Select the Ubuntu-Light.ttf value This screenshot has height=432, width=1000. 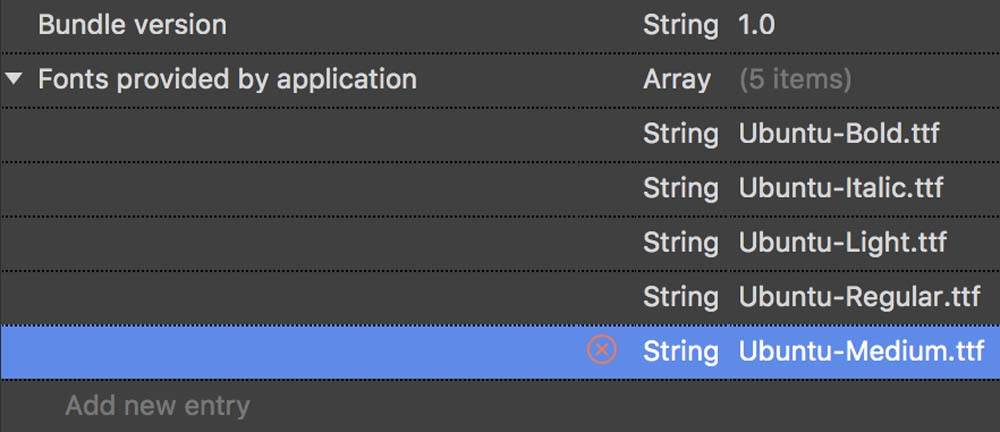tap(842, 242)
